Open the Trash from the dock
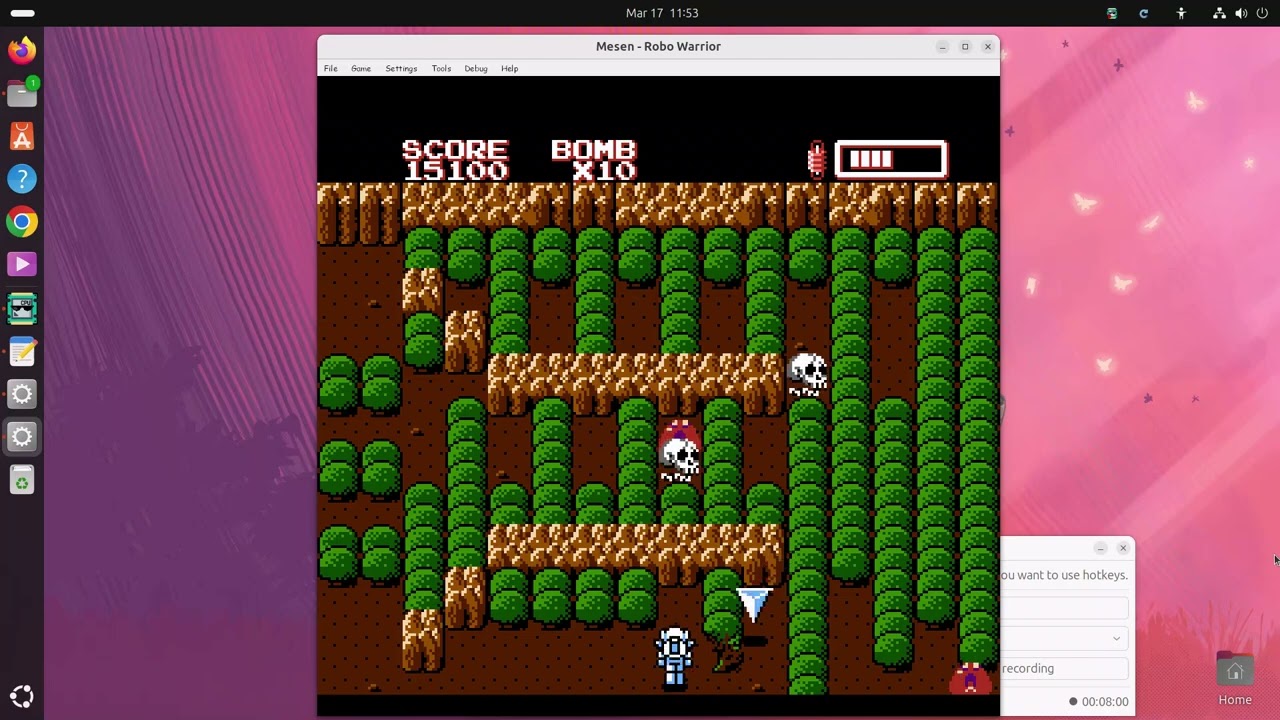This screenshot has height=720, width=1280. pos(22,481)
